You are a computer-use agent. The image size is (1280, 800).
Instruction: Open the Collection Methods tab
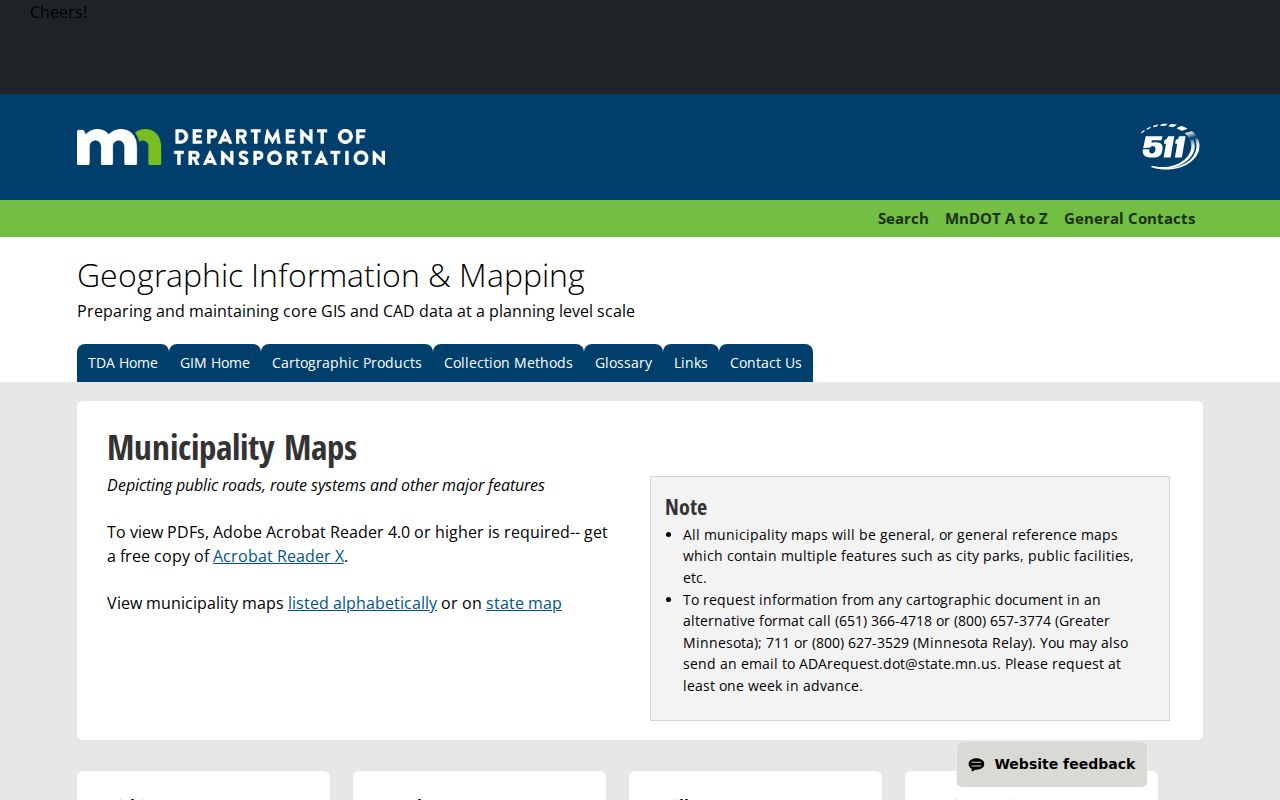point(508,363)
